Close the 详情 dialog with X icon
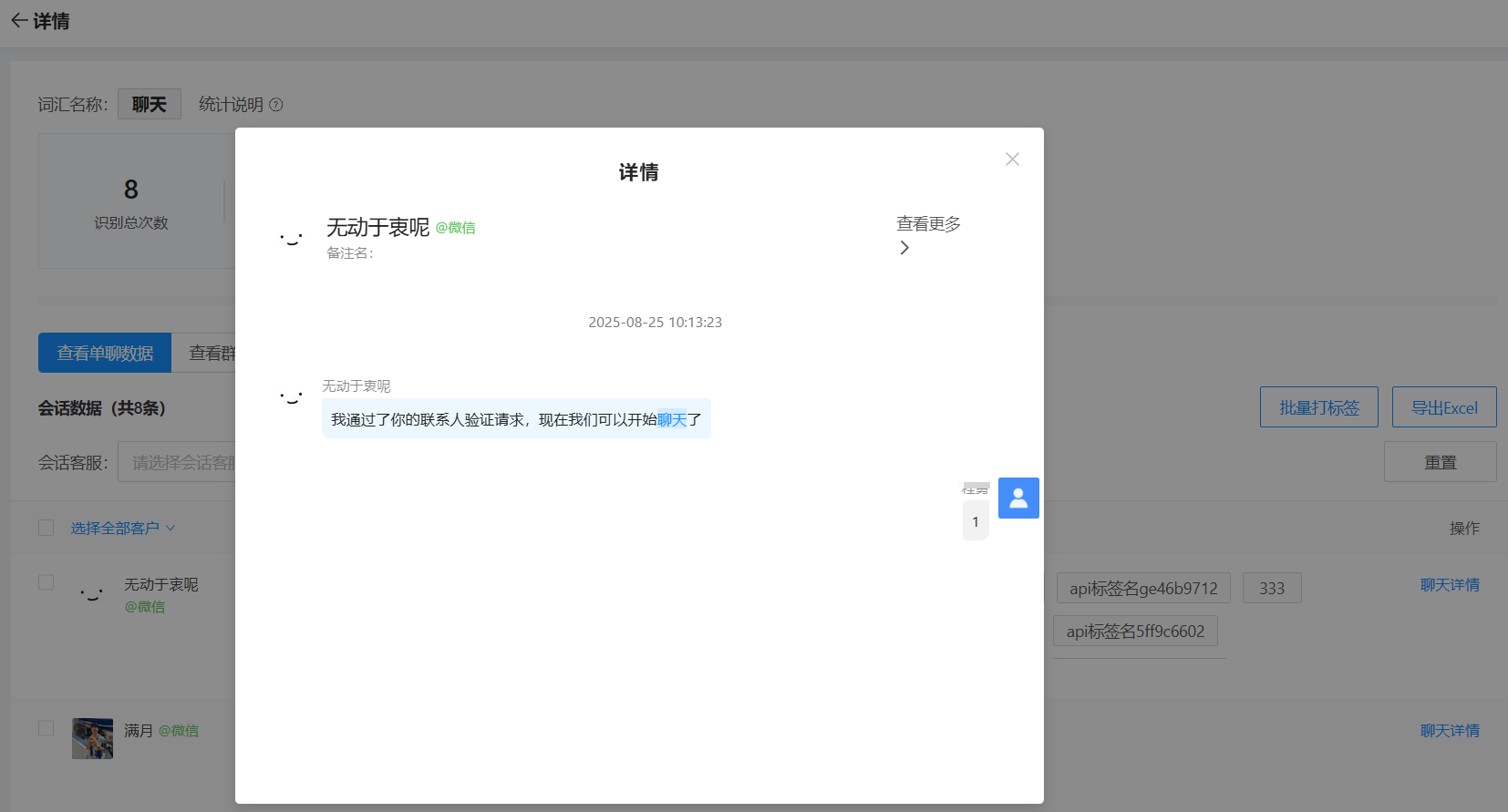Image resolution: width=1508 pixels, height=812 pixels. (x=1012, y=159)
